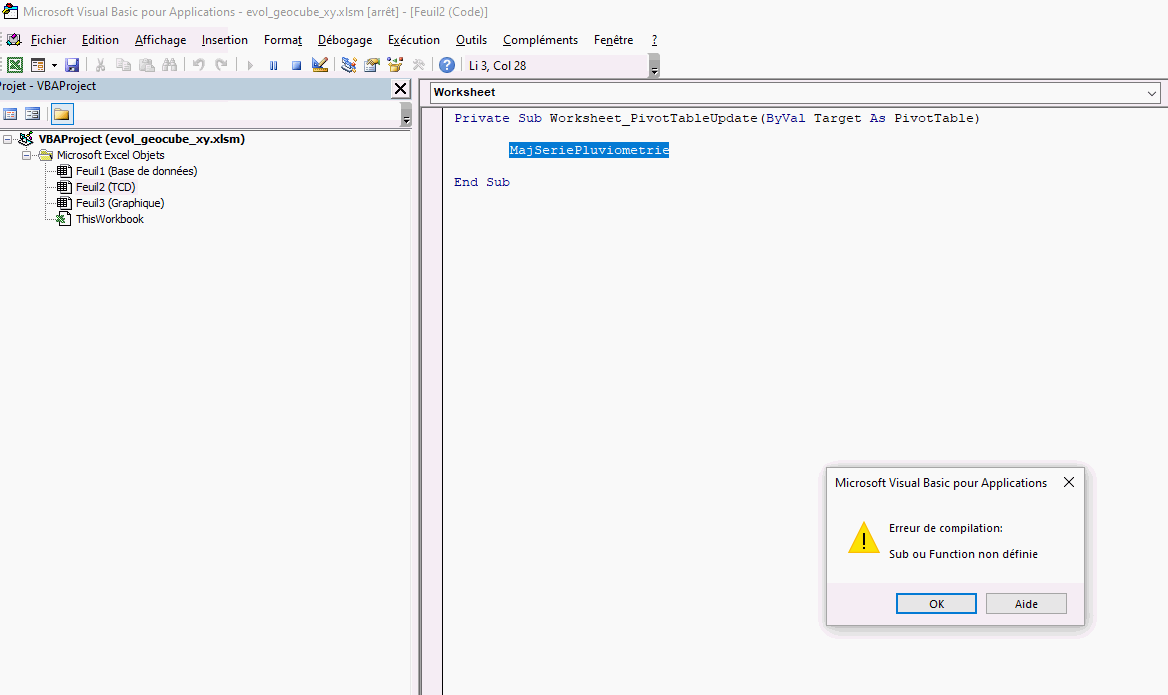The width and height of the screenshot is (1168, 695).
Task: Click View Object icon in project panel
Action: pyautogui.click(x=33, y=114)
